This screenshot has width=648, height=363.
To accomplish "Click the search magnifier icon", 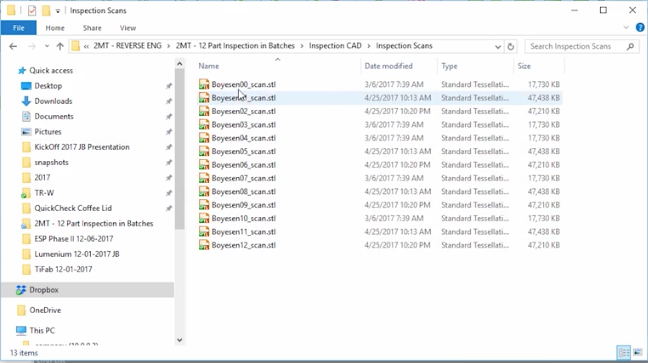I will (x=630, y=46).
